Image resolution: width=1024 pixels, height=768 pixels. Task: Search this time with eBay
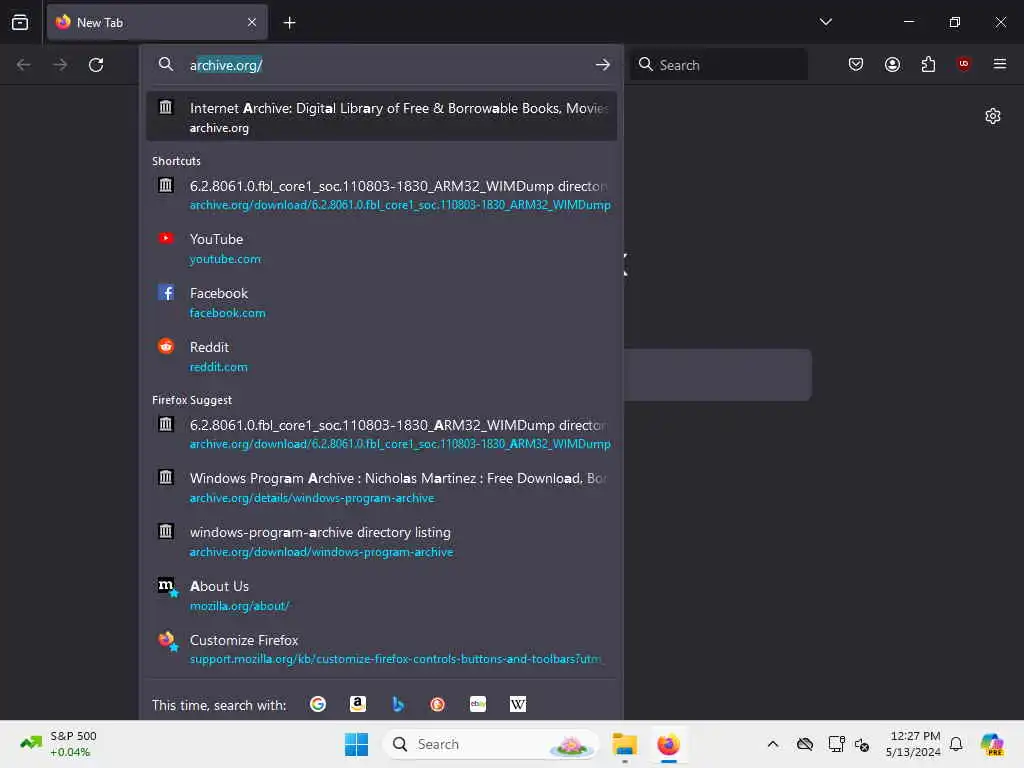[478, 704]
